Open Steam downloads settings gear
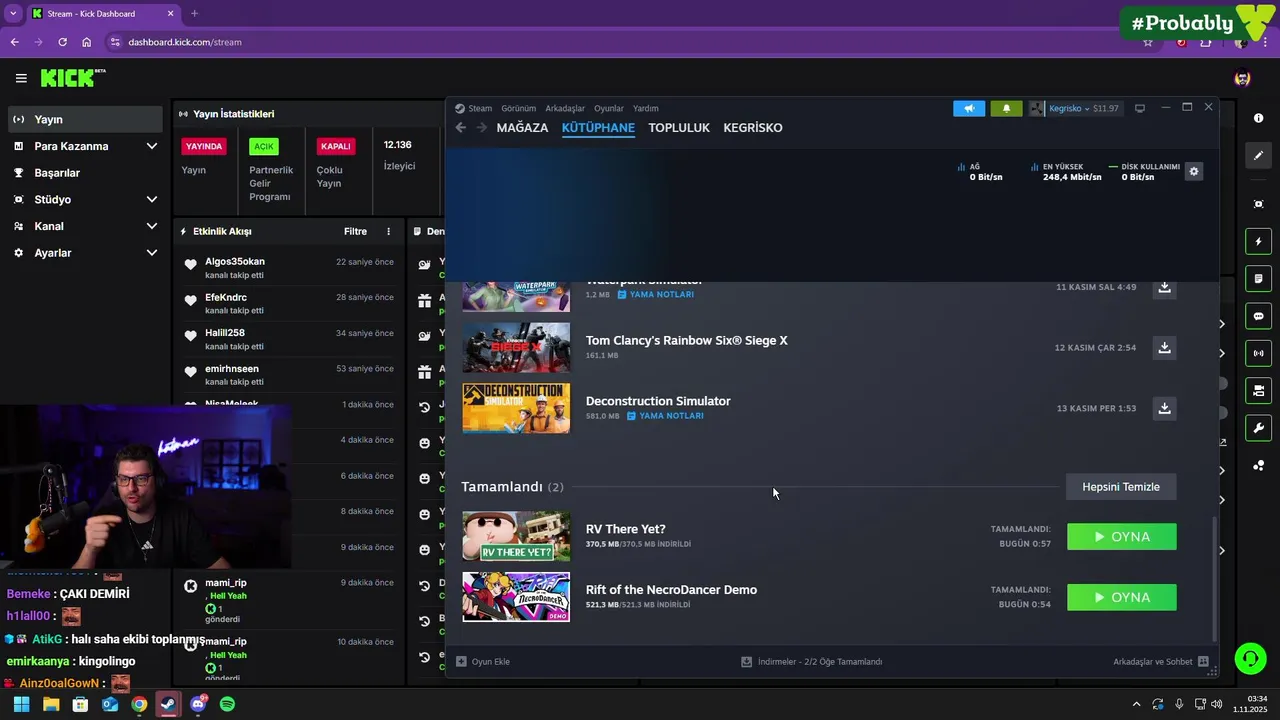Screen dimensions: 1280x720 pos(1193,171)
